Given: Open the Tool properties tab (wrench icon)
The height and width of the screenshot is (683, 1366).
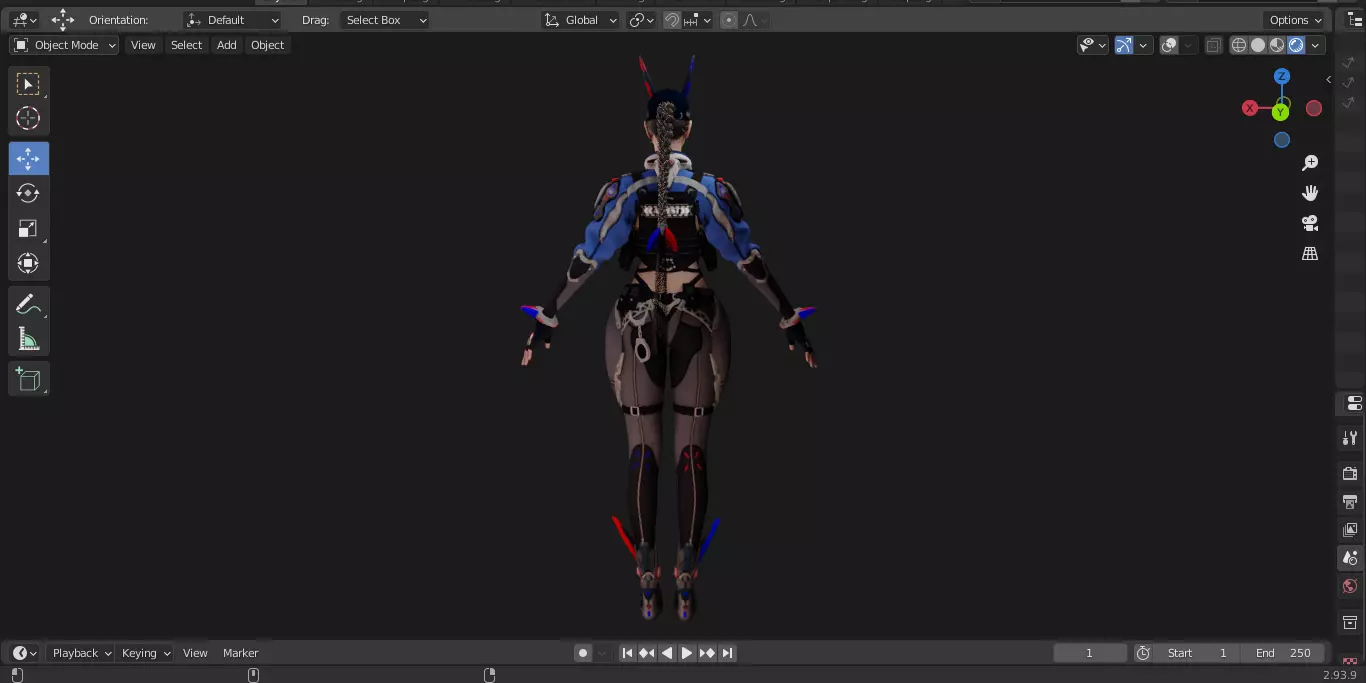Looking at the screenshot, I should click(x=1350, y=438).
